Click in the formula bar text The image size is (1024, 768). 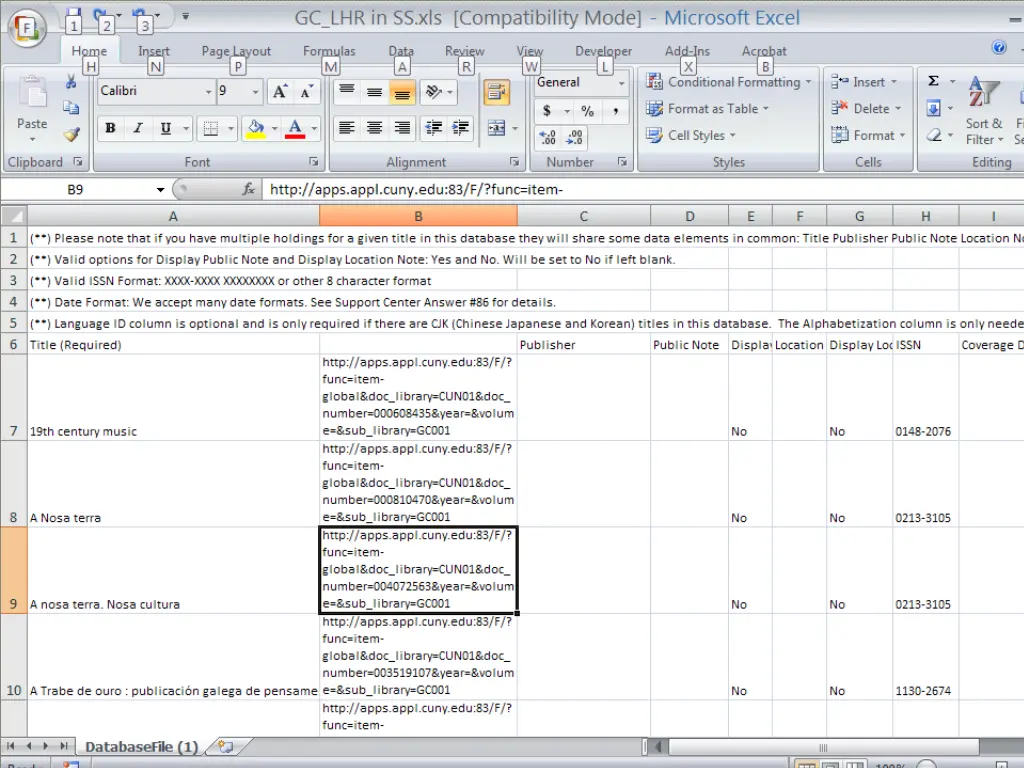(416, 189)
